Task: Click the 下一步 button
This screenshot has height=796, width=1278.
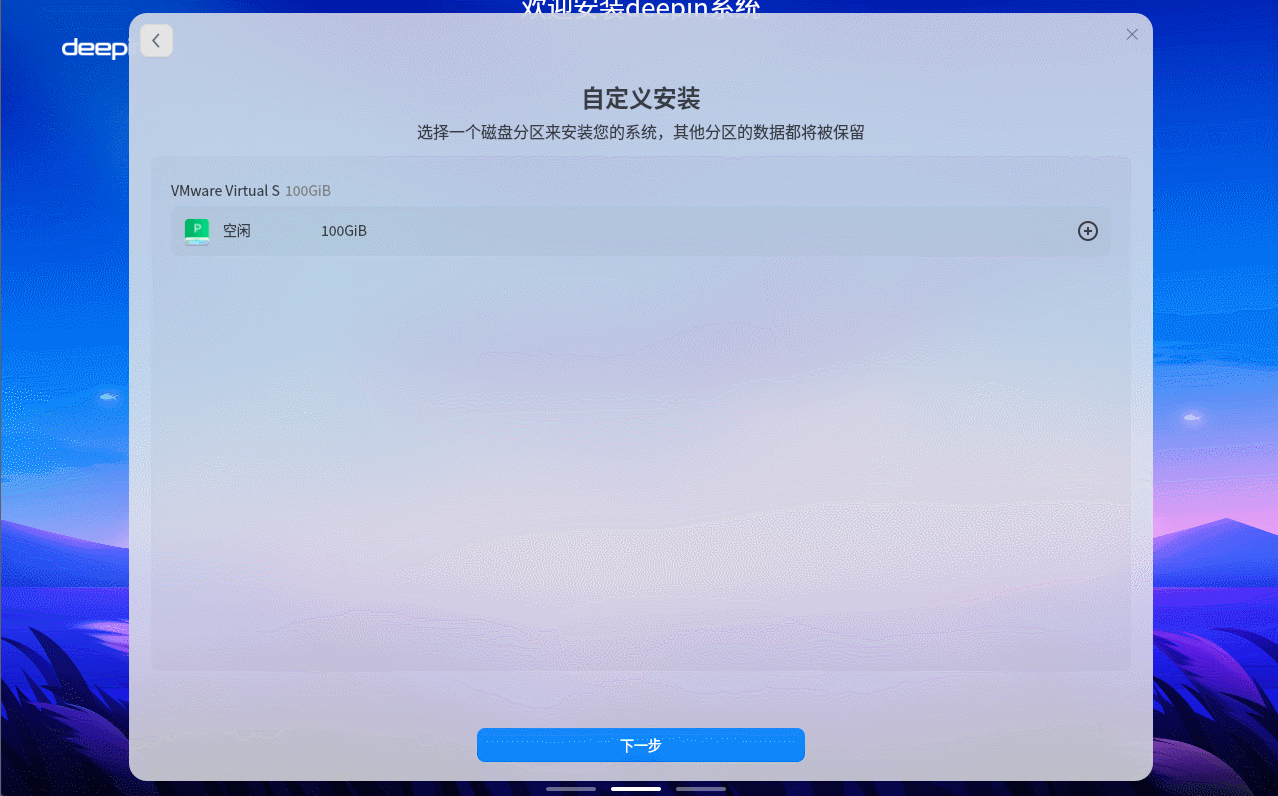Action: coord(640,745)
